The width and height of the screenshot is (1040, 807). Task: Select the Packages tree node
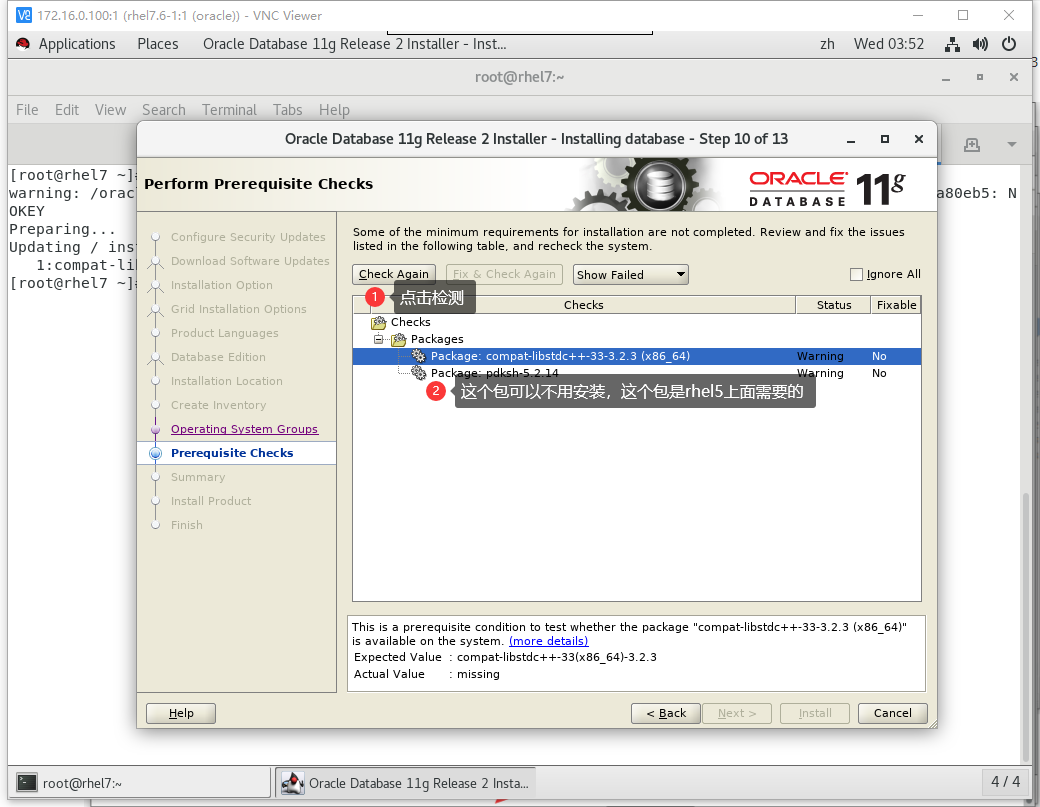click(437, 340)
